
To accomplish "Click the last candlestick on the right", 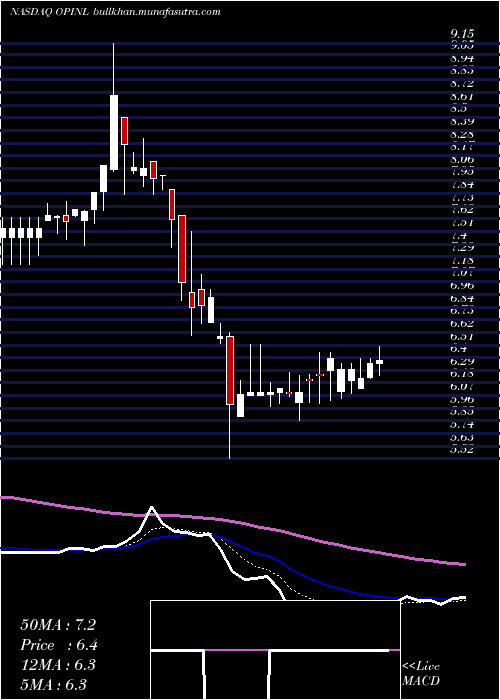I will [x=379, y=361].
